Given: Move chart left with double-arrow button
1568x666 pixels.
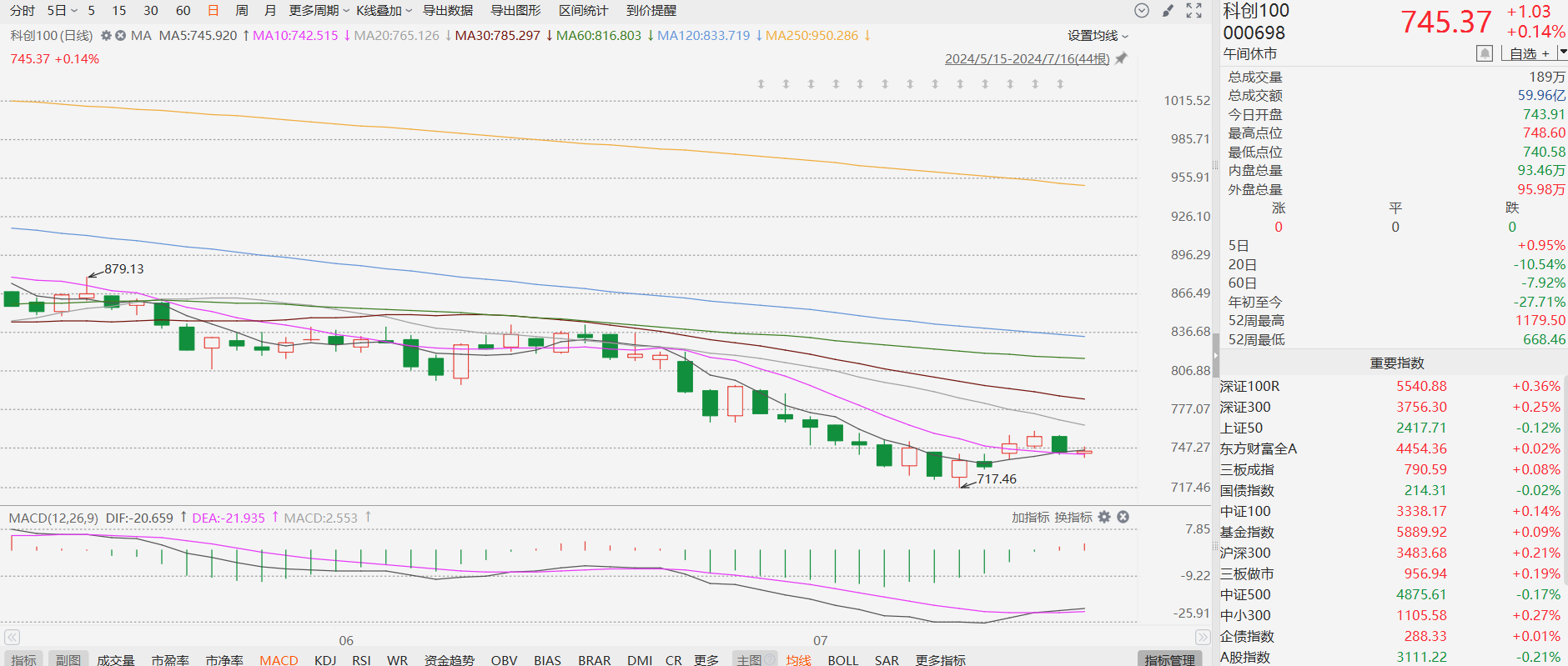Looking at the screenshot, I should point(12,638).
